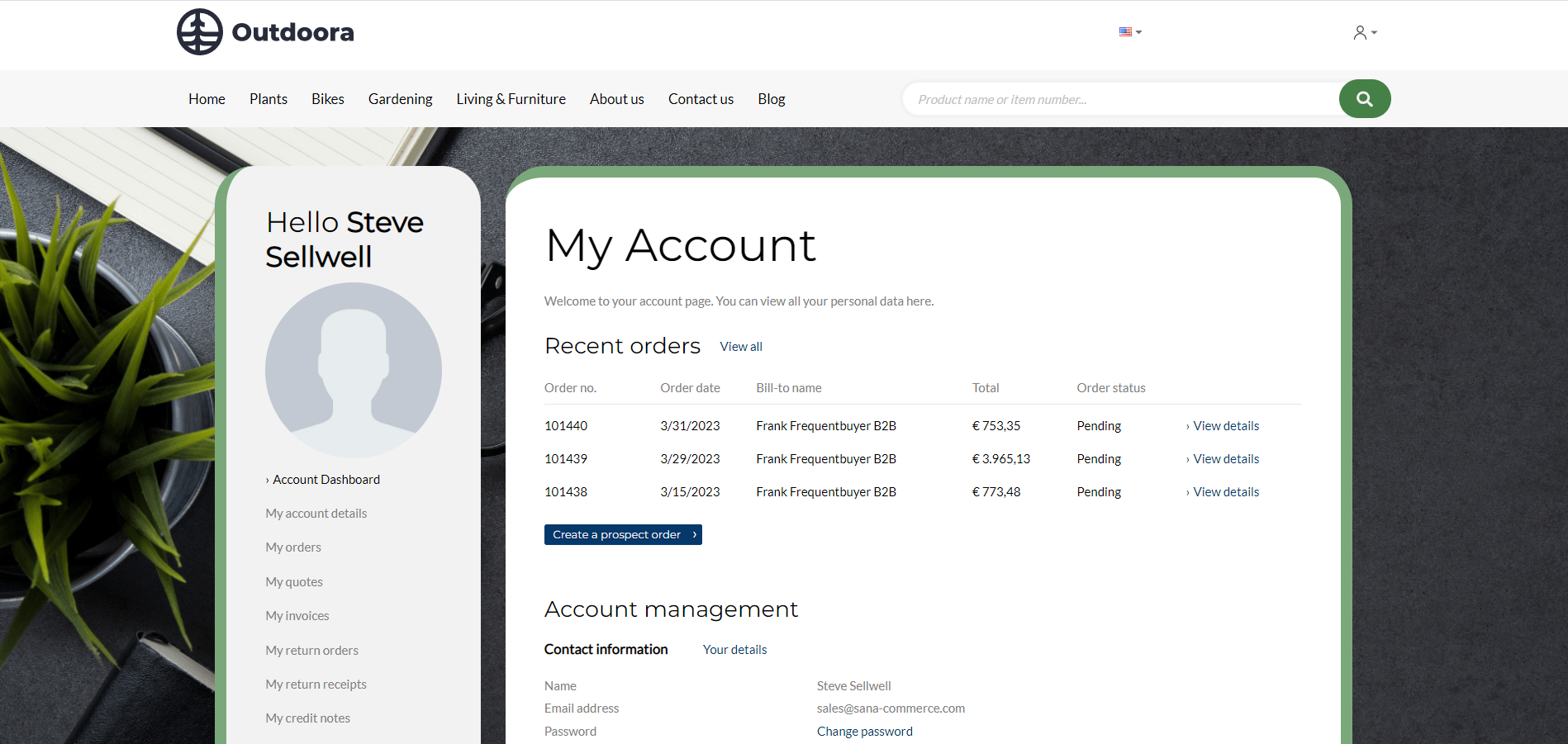
Task: Open the account menu chevron
Action: click(1373, 33)
